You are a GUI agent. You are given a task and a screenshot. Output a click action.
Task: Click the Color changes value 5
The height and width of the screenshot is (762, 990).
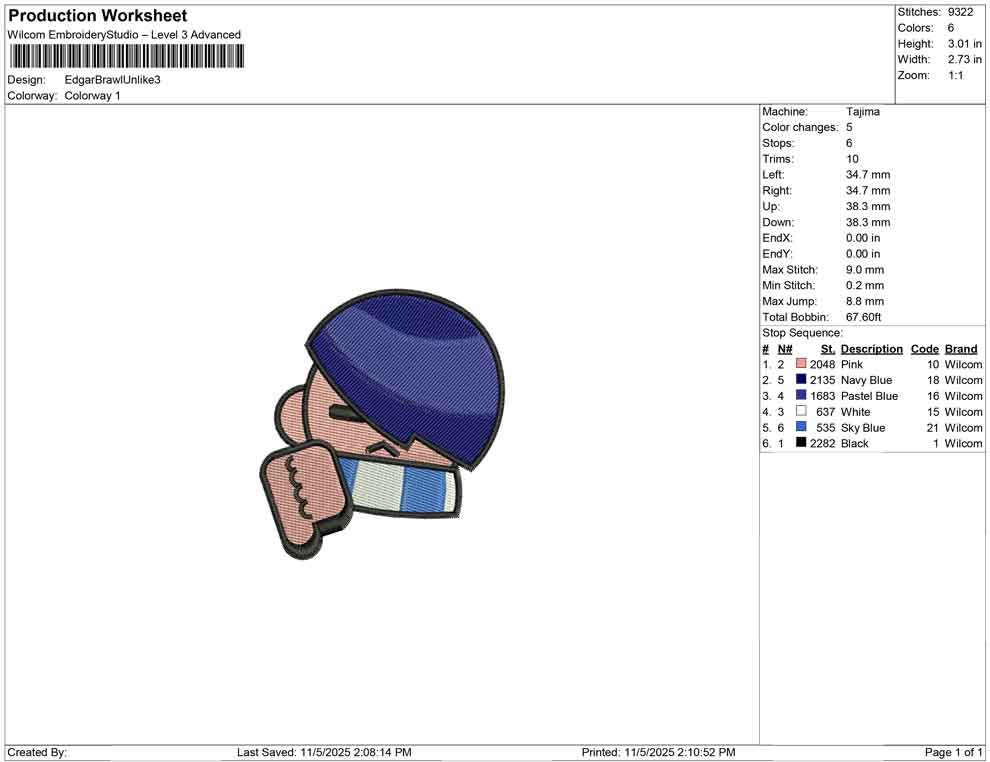[849, 128]
